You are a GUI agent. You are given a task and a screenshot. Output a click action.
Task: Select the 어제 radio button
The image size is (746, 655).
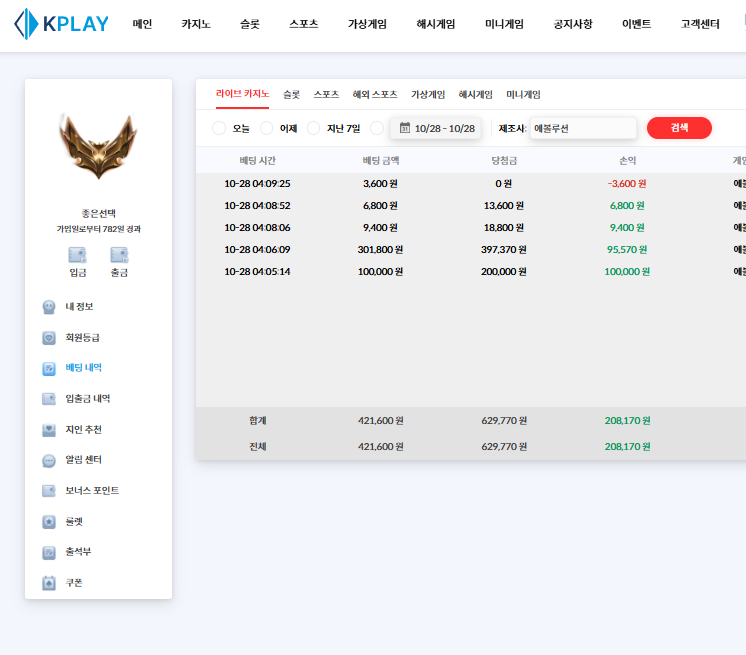click(267, 128)
